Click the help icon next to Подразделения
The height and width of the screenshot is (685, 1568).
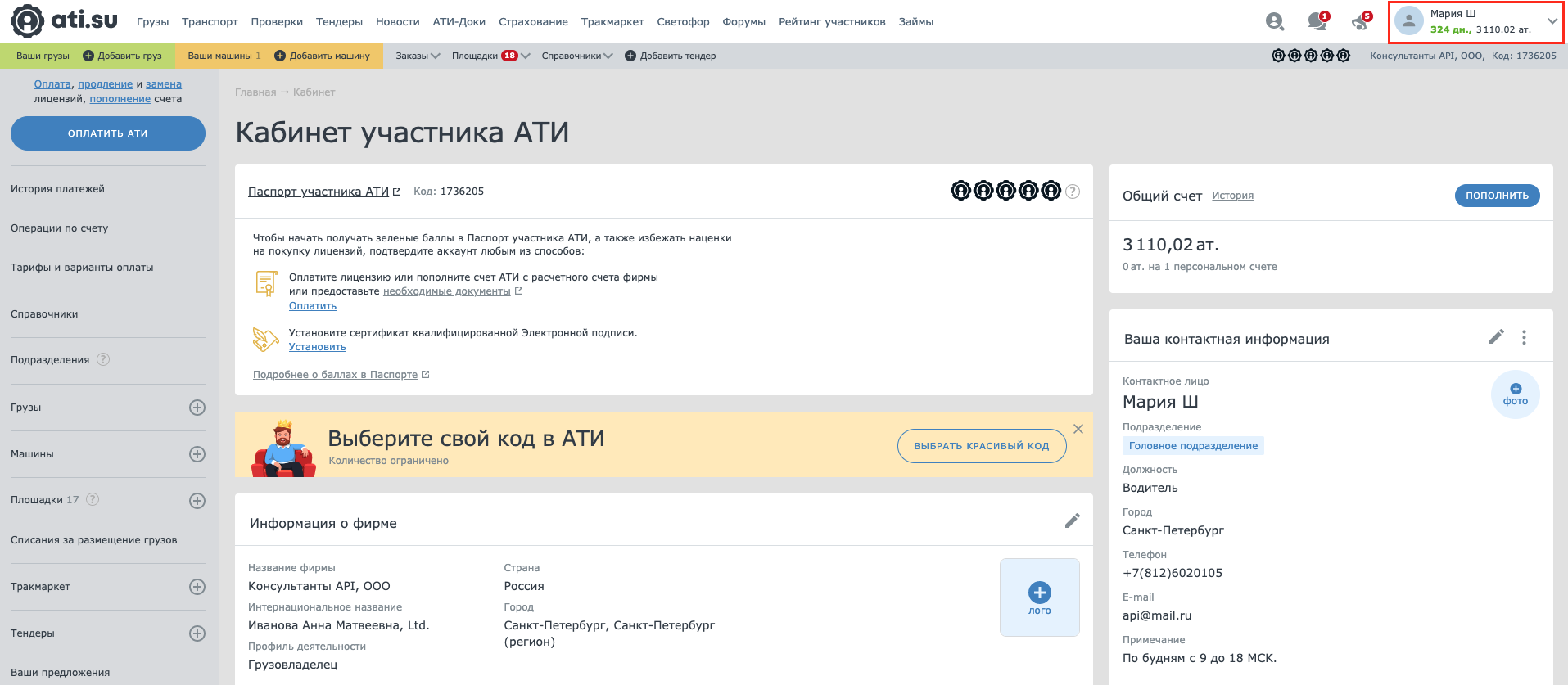coord(103,359)
